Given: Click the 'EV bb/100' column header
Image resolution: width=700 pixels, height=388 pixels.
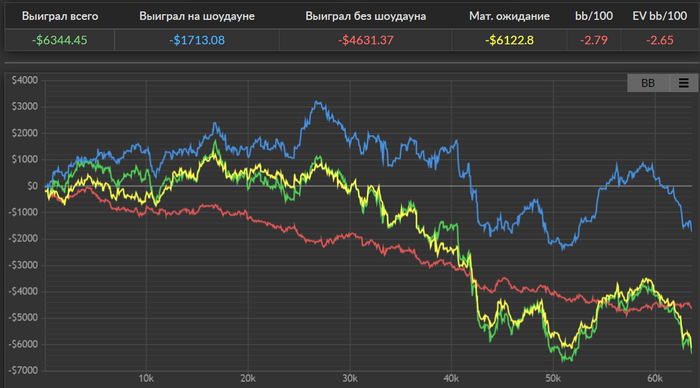Looking at the screenshot, I should pyautogui.click(x=660, y=17).
